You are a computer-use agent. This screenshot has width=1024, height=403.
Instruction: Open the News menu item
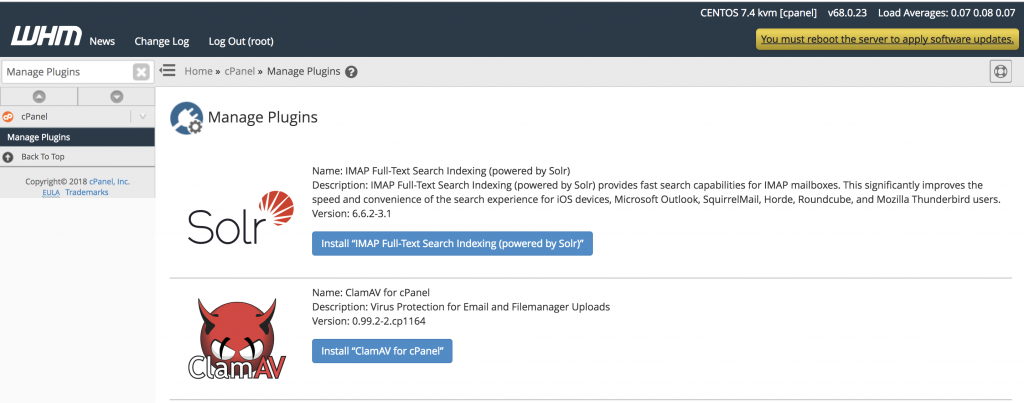tap(102, 41)
